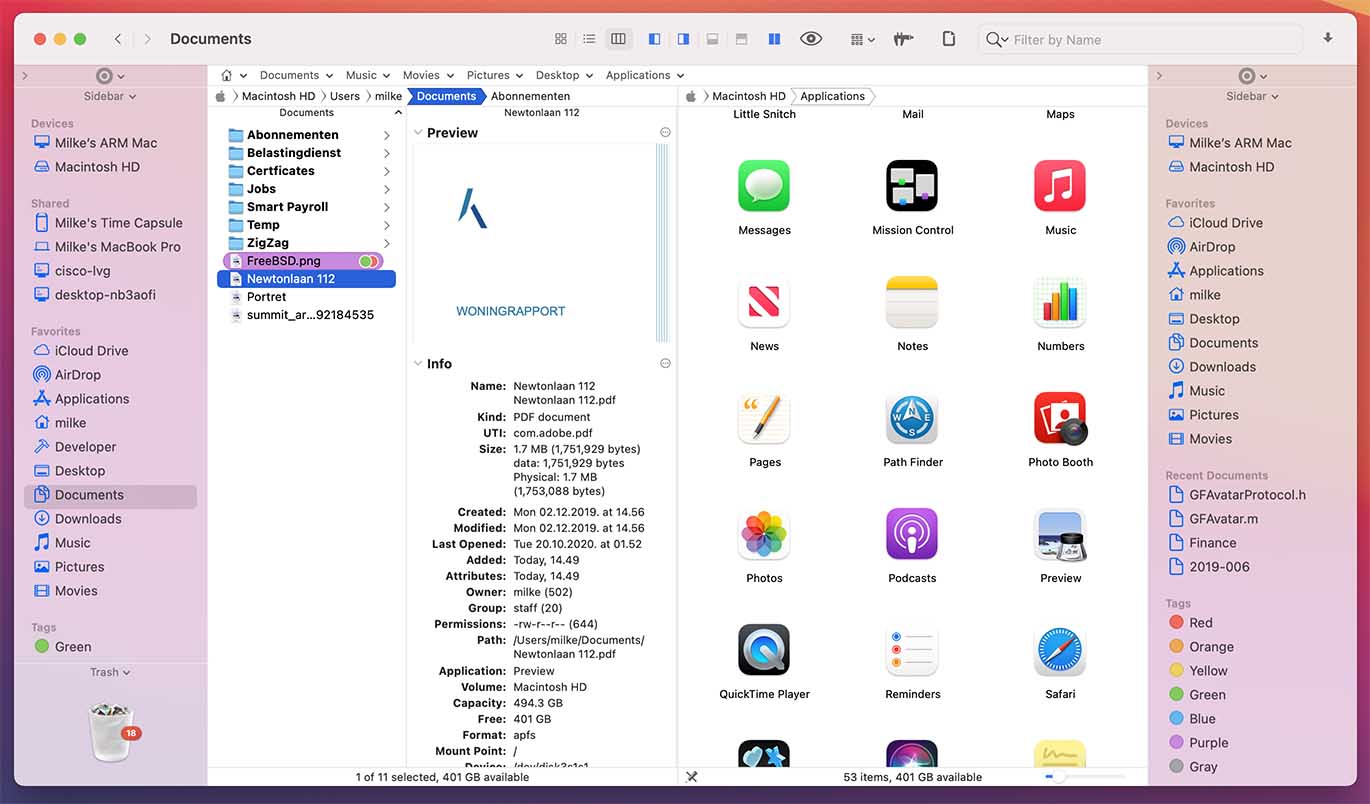Viewport: 1370px width, 804px height.
Task: Toggle dual pane browser view
Action: point(774,39)
